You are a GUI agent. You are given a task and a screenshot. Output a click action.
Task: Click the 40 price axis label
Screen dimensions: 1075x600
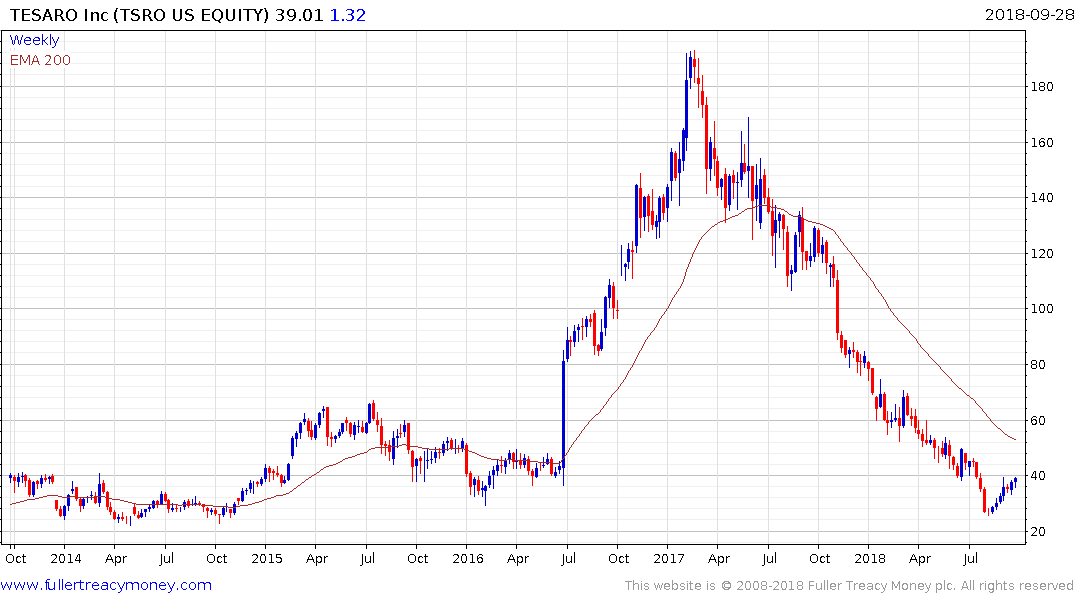click(1038, 476)
